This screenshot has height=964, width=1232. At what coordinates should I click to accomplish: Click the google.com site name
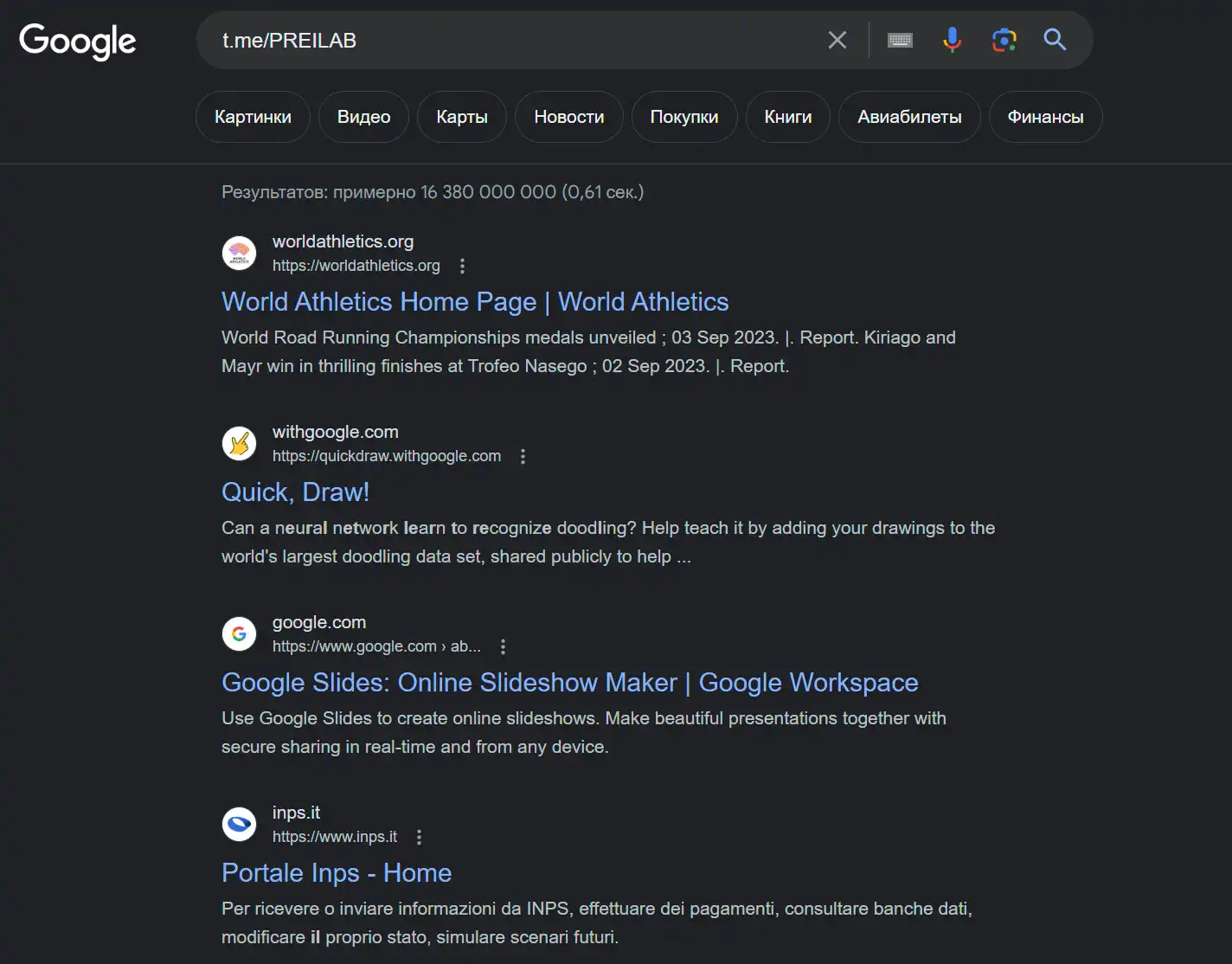[319, 622]
